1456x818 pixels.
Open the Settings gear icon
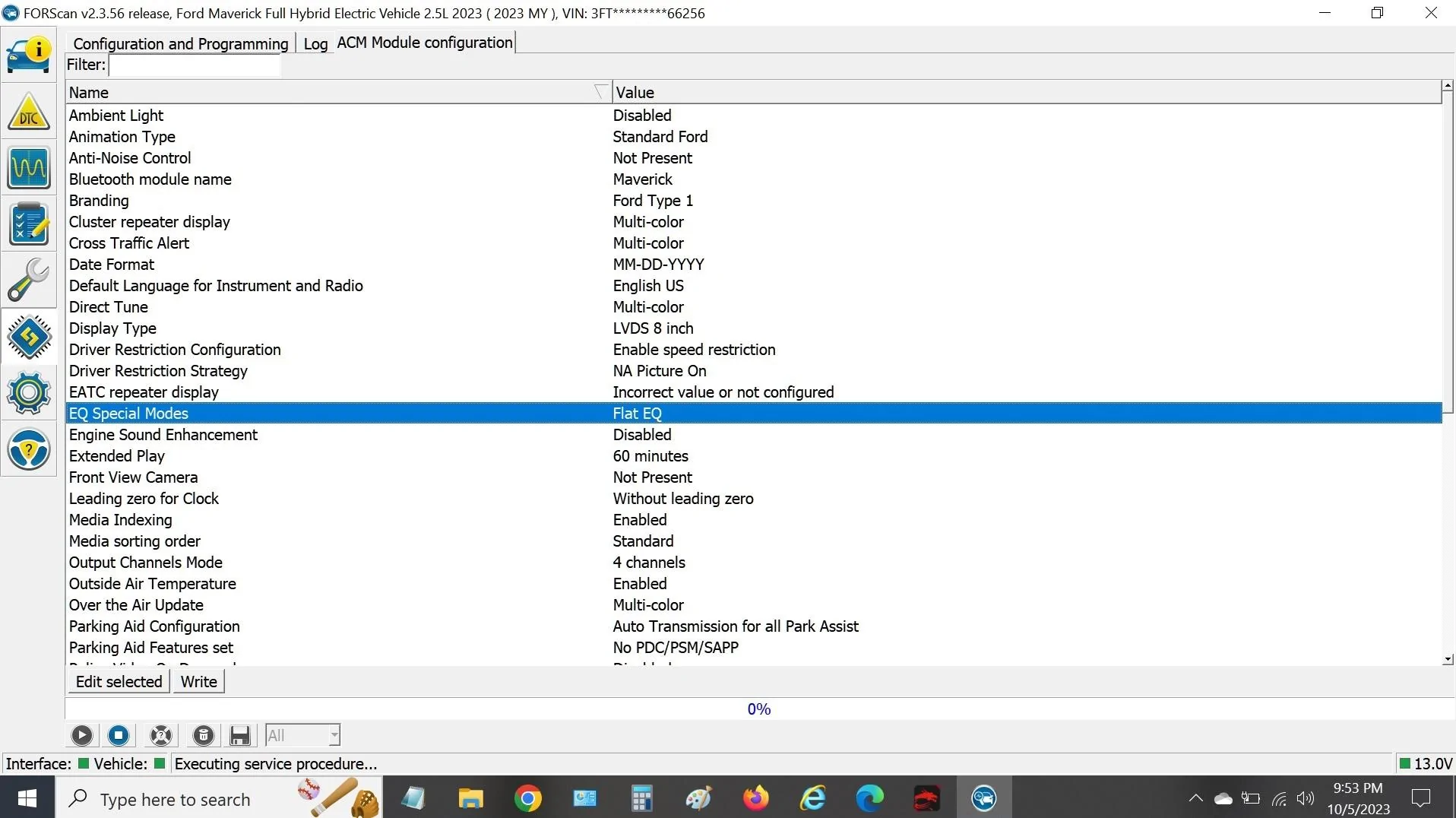(29, 392)
